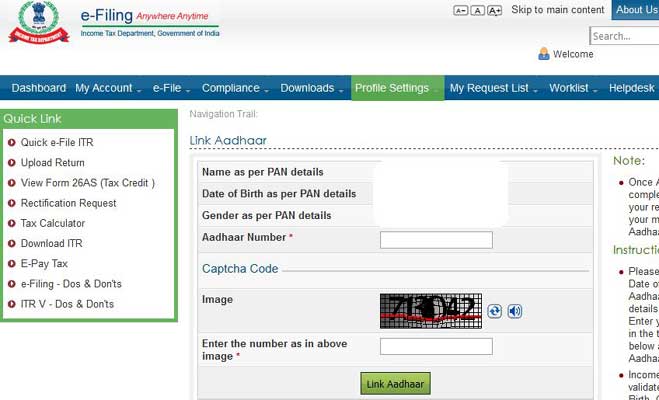Increase font size with A+ button
The width and height of the screenshot is (659, 400).
pyautogui.click(x=494, y=10)
